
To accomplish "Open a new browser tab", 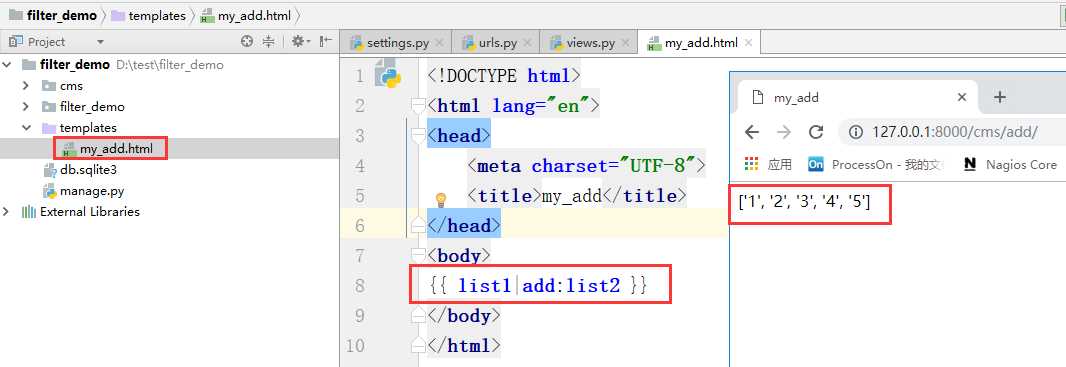I will tap(999, 97).
